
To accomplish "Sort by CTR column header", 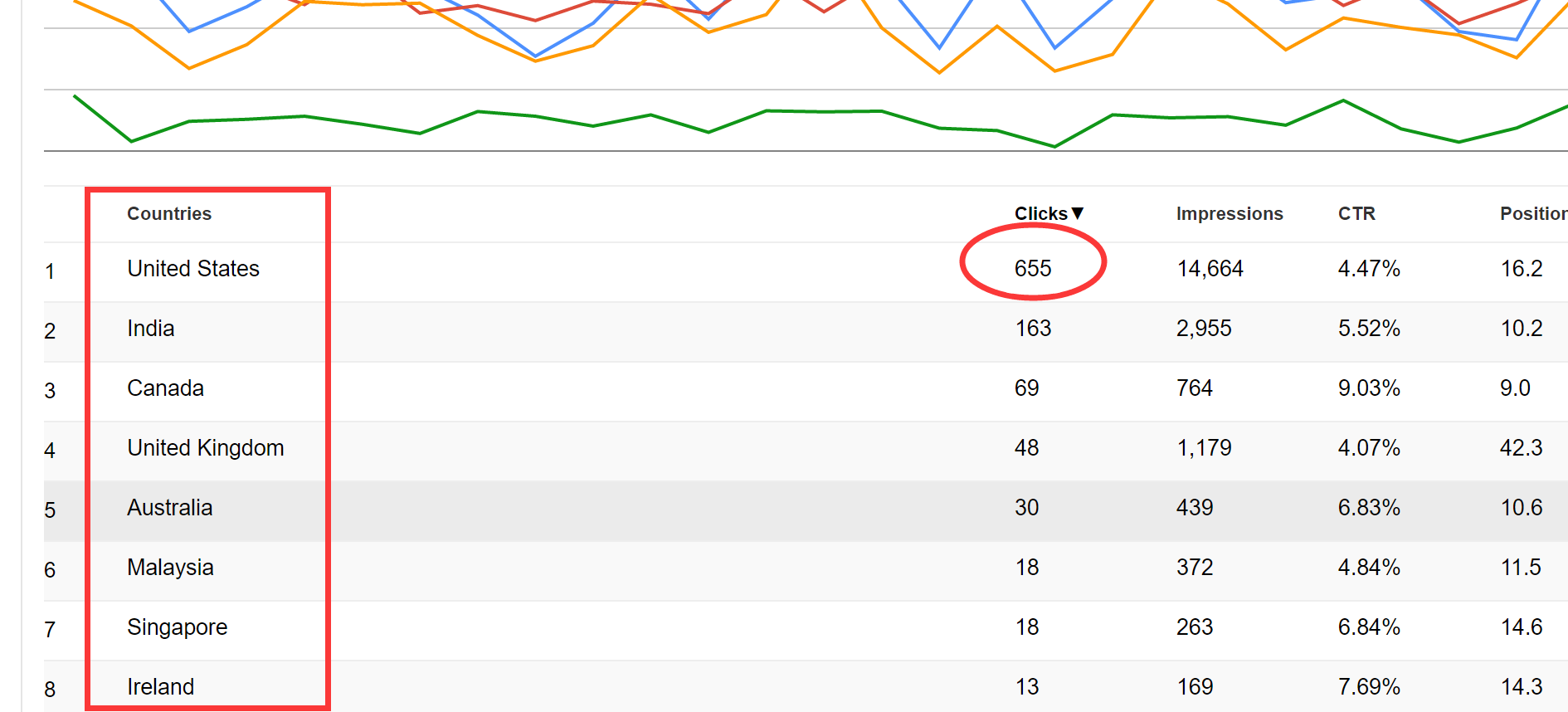I will tap(1356, 214).
